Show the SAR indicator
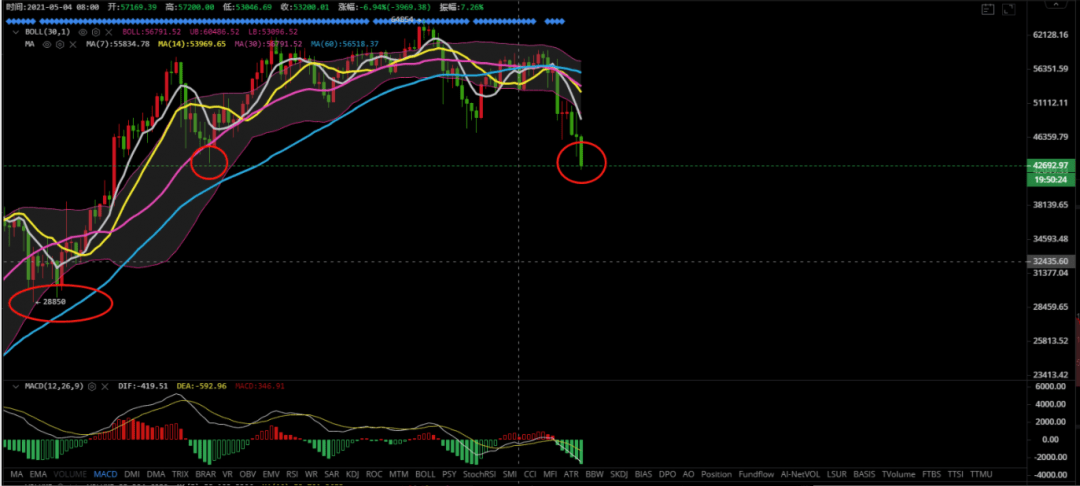This screenshot has height=486, width=1080. [332, 474]
